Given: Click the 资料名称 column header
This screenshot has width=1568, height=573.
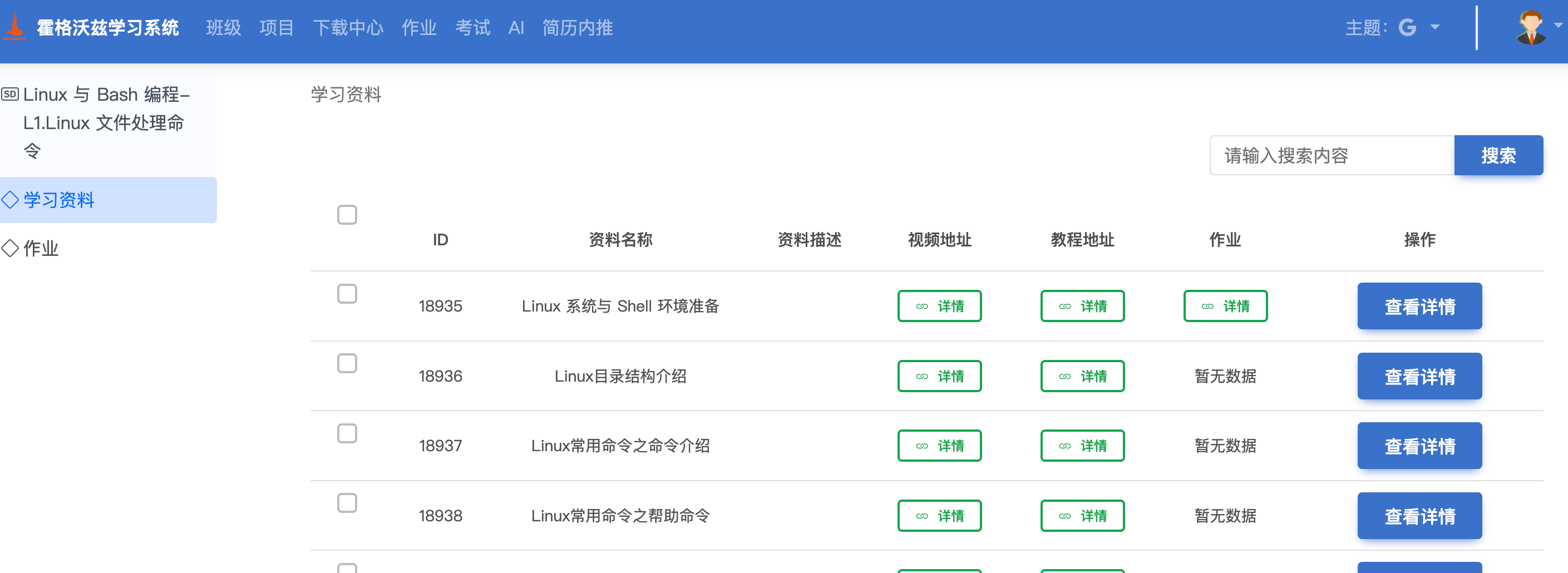Looking at the screenshot, I should click(x=620, y=240).
